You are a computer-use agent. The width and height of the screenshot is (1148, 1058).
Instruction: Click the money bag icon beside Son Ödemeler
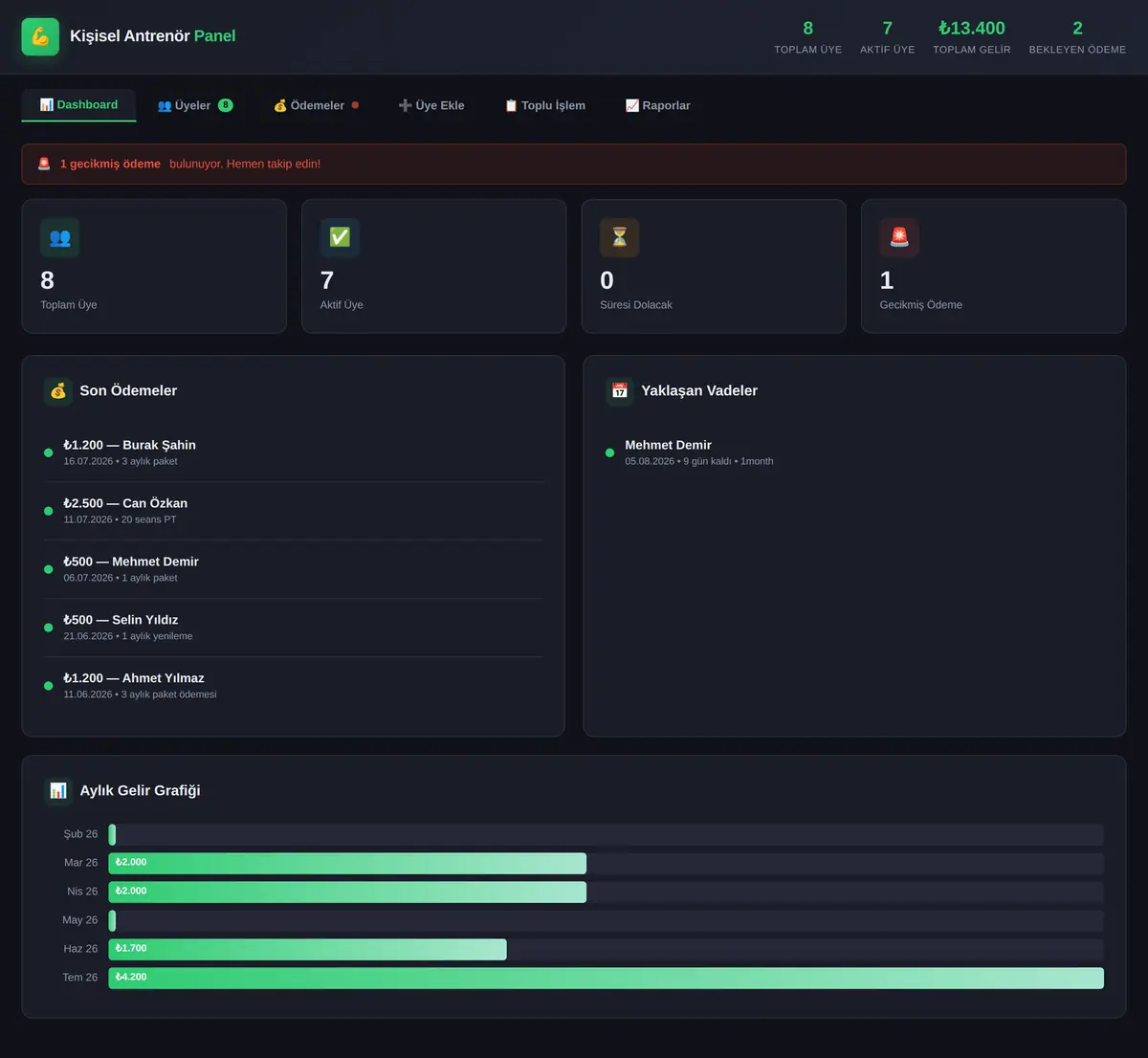click(x=58, y=391)
